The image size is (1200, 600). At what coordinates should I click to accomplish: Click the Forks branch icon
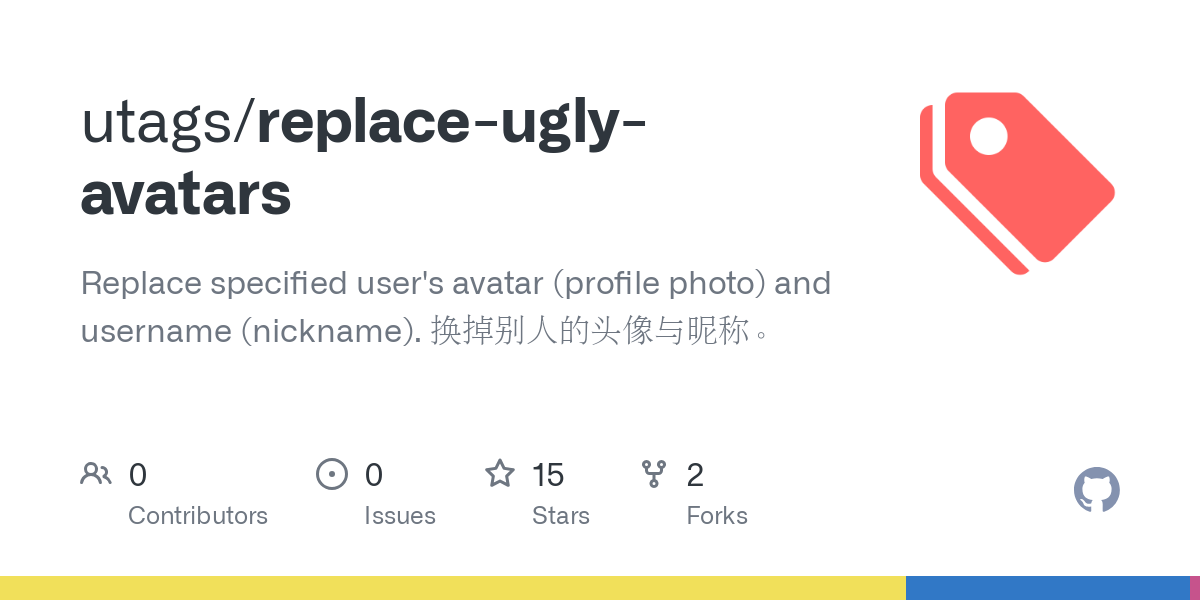click(x=654, y=473)
